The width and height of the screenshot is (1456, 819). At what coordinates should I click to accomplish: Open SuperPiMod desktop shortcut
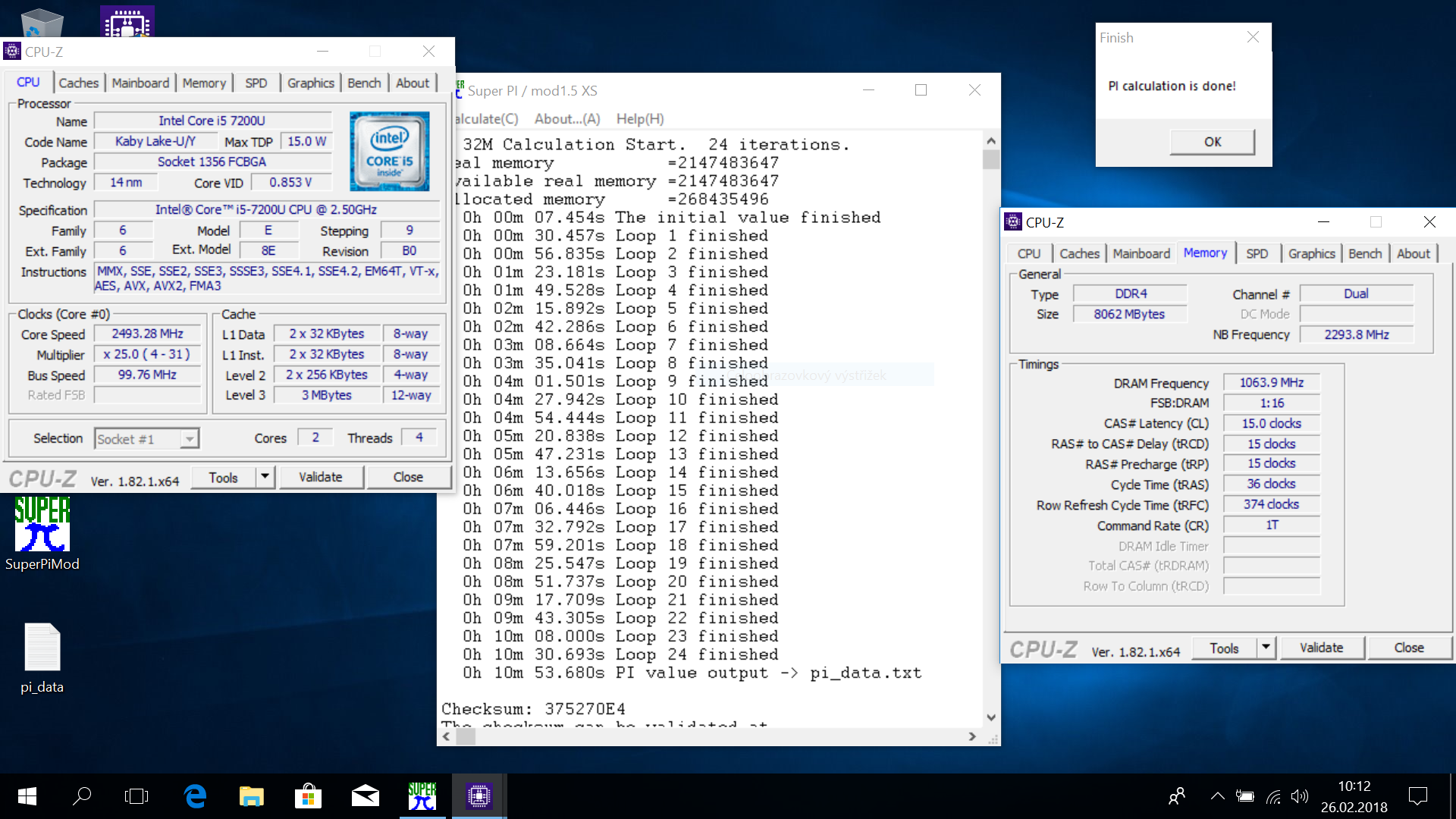[x=42, y=534]
